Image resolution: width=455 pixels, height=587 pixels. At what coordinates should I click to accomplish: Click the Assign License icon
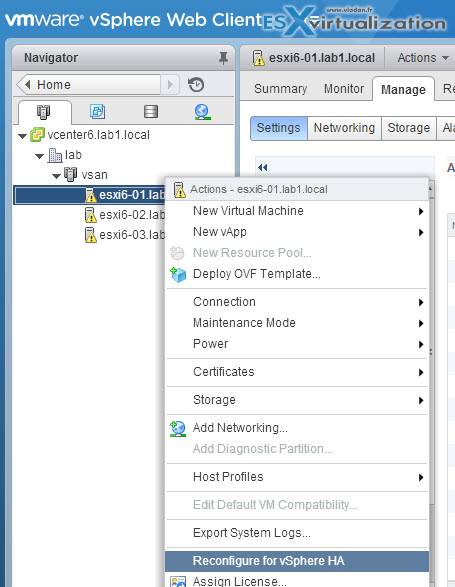pyautogui.click(x=178, y=581)
